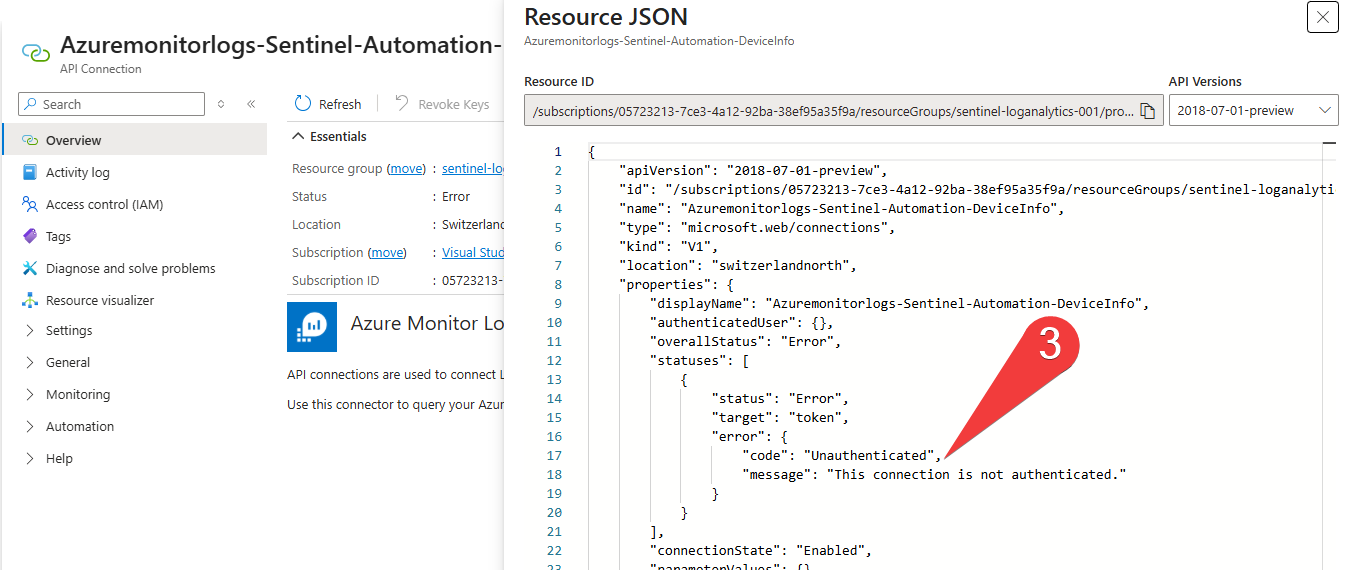The height and width of the screenshot is (570, 1348).
Task: Click the Revoke Keys button
Action: [442, 104]
